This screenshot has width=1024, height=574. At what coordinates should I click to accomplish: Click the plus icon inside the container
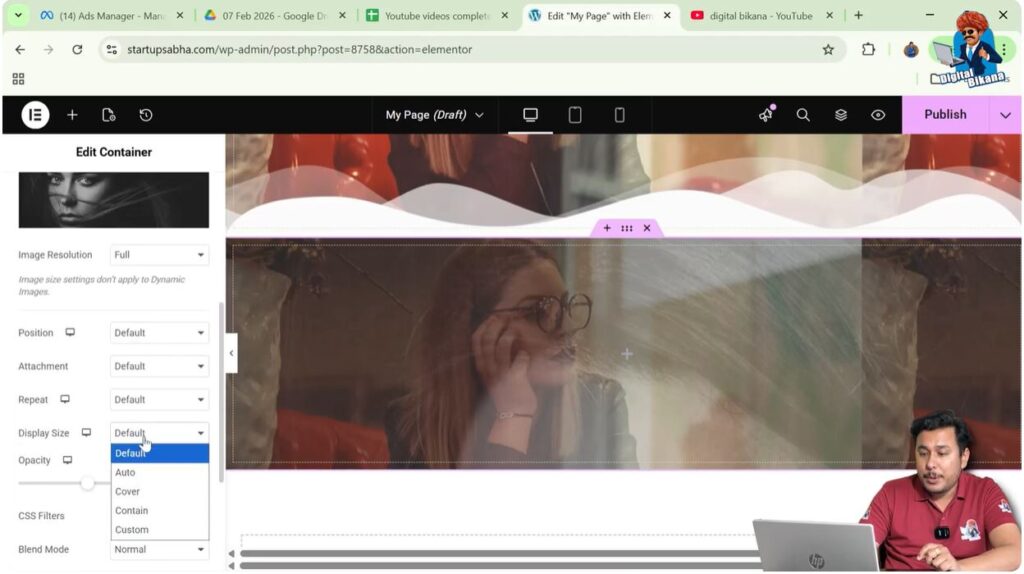(x=627, y=354)
